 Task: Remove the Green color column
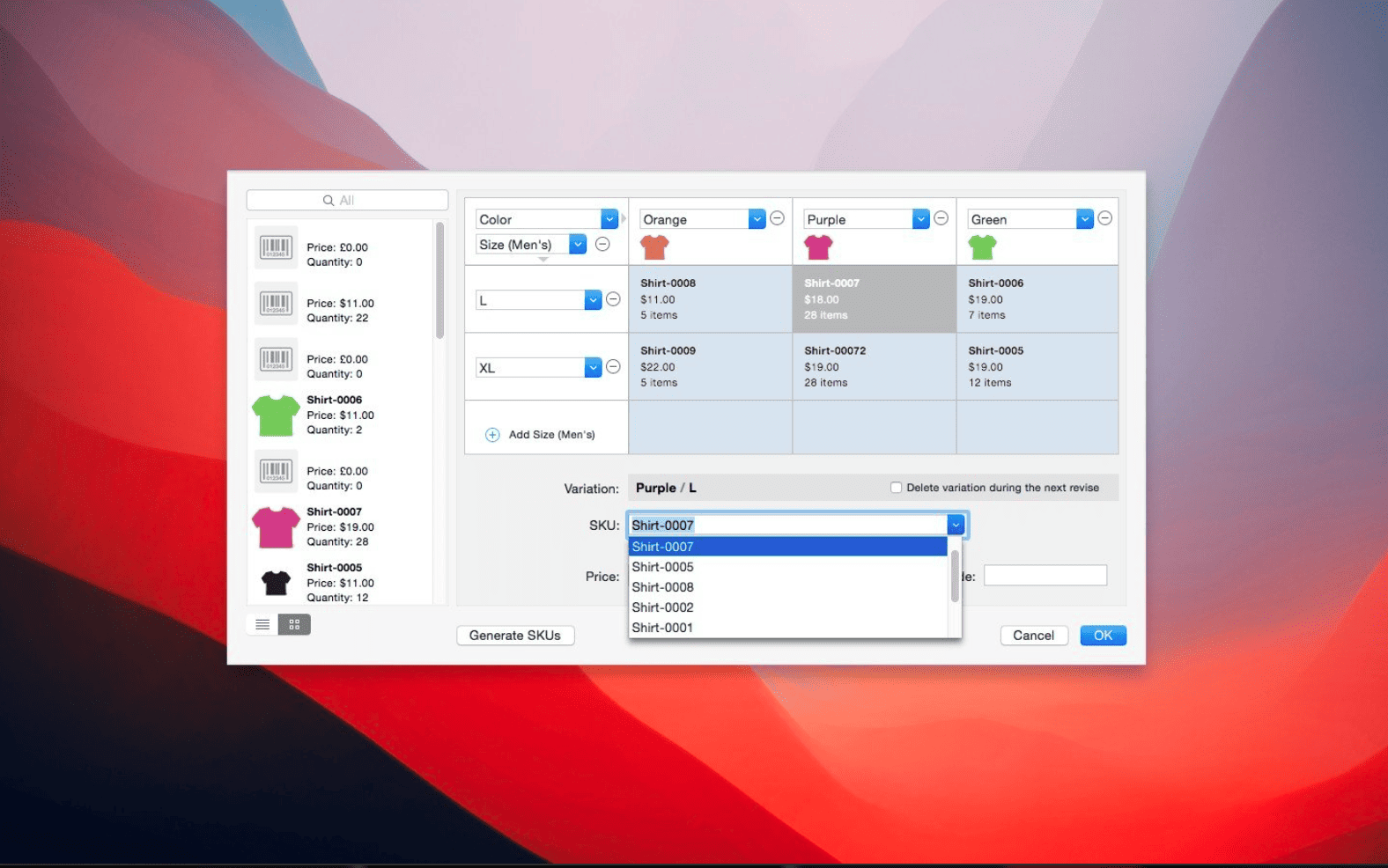pos(1104,218)
